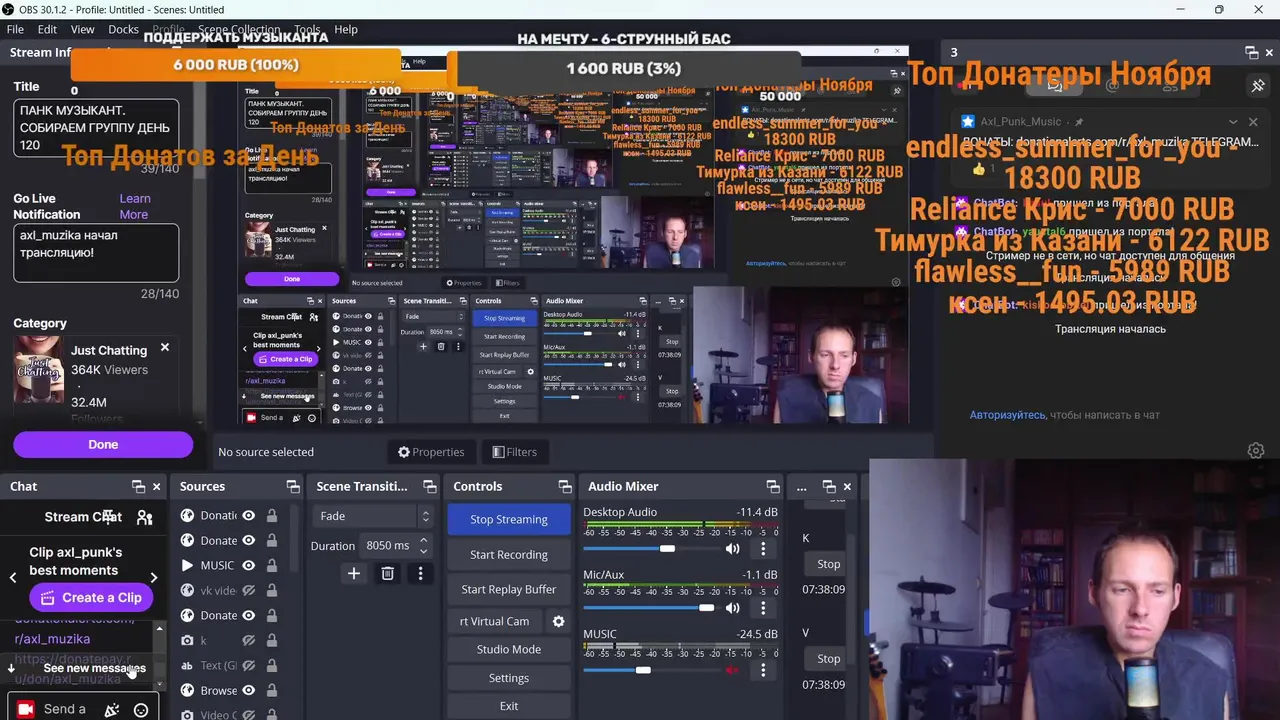
Task: Toggle lock on the Text (GDI) source
Action: point(271,665)
